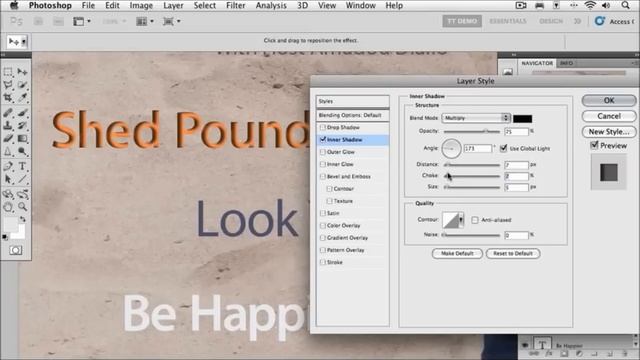This screenshot has width=640, height=360.
Task: Select the Lasso tool
Action: [x=8, y=85]
